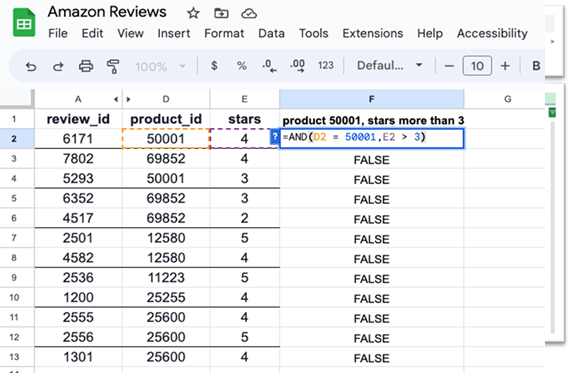The height and width of the screenshot is (373, 572).
Task: Open the Help menu
Action: click(x=430, y=33)
